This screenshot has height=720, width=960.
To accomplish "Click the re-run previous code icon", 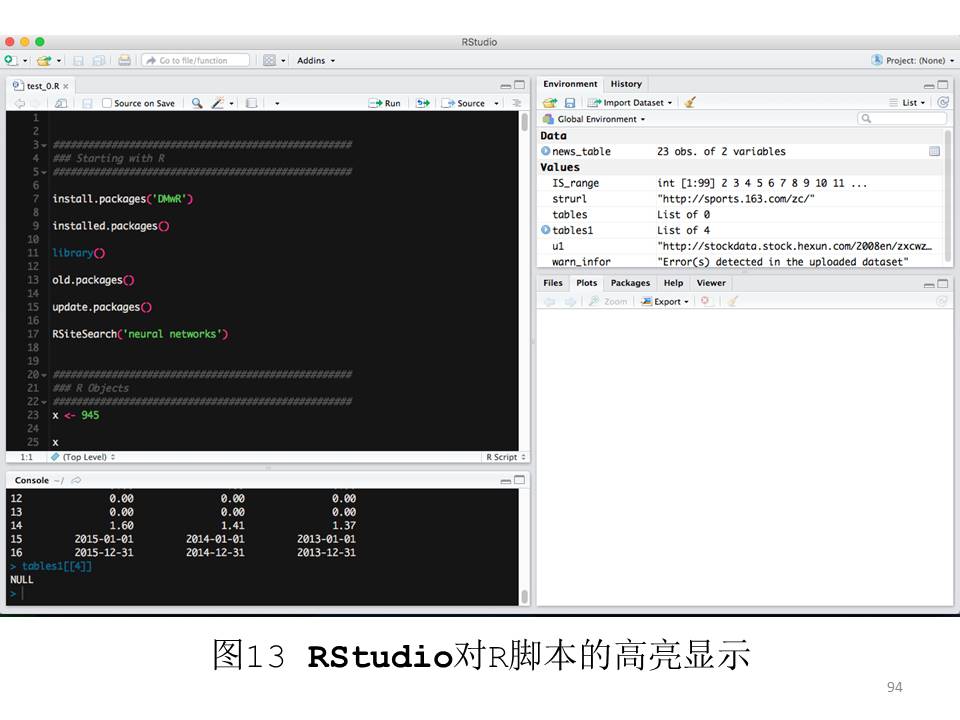I will [x=423, y=103].
